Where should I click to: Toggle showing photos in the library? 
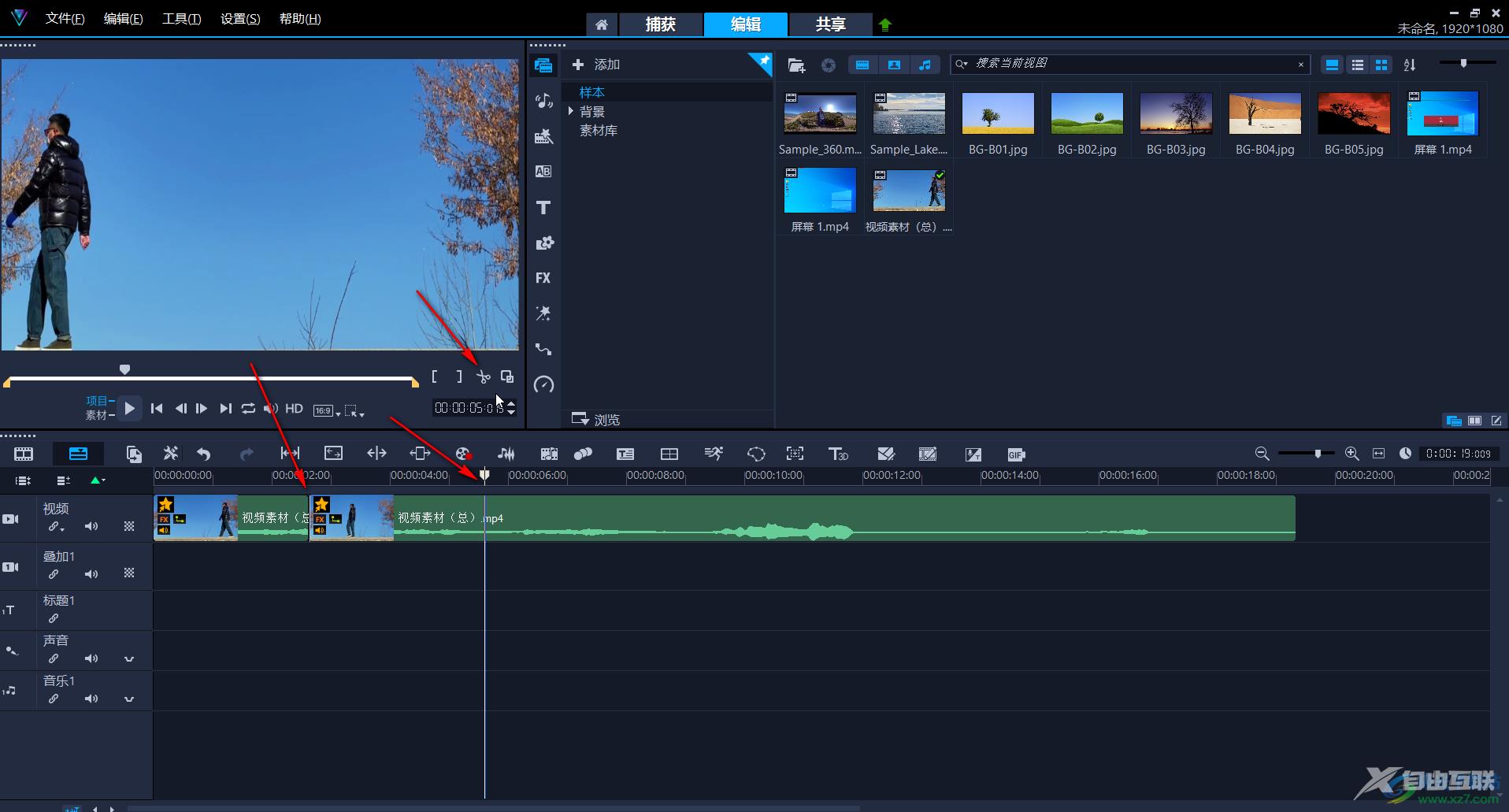894,65
